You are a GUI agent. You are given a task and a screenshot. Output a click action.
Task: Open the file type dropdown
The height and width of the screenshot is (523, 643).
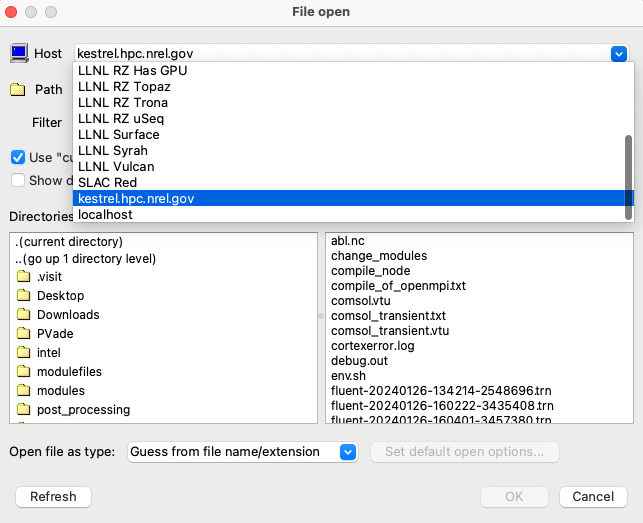coord(347,452)
